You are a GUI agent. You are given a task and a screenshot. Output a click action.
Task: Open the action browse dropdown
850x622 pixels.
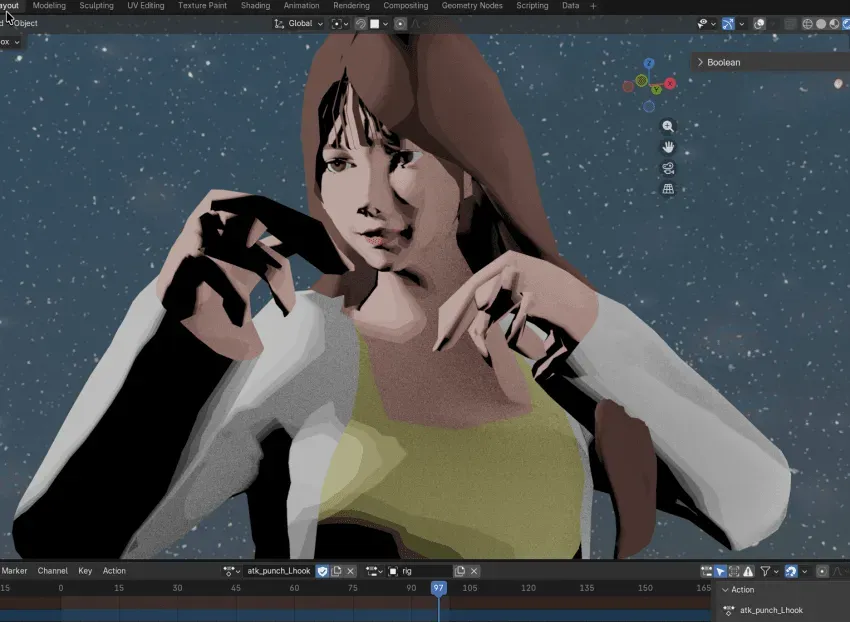pyautogui.click(x=231, y=571)
